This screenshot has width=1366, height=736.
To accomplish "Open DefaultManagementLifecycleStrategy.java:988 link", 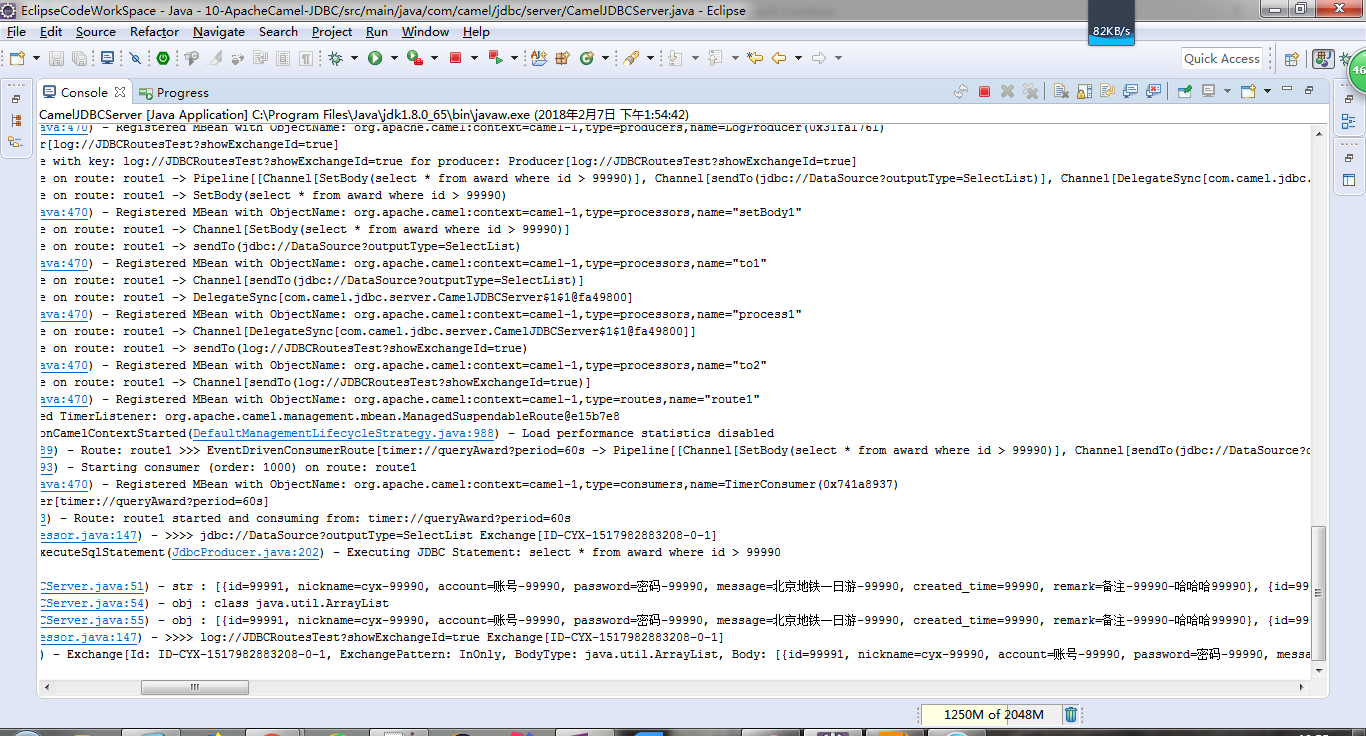I will click(344, 434).
